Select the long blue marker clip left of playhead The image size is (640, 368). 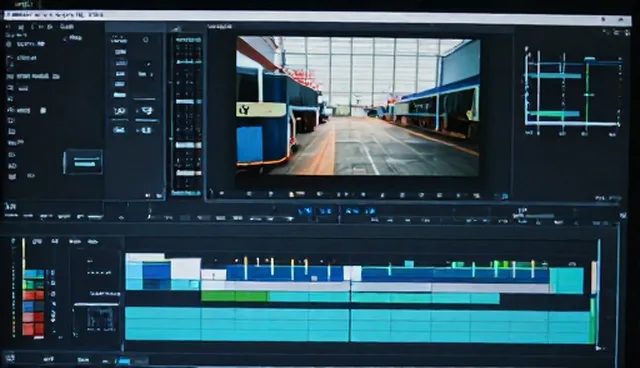285,273
